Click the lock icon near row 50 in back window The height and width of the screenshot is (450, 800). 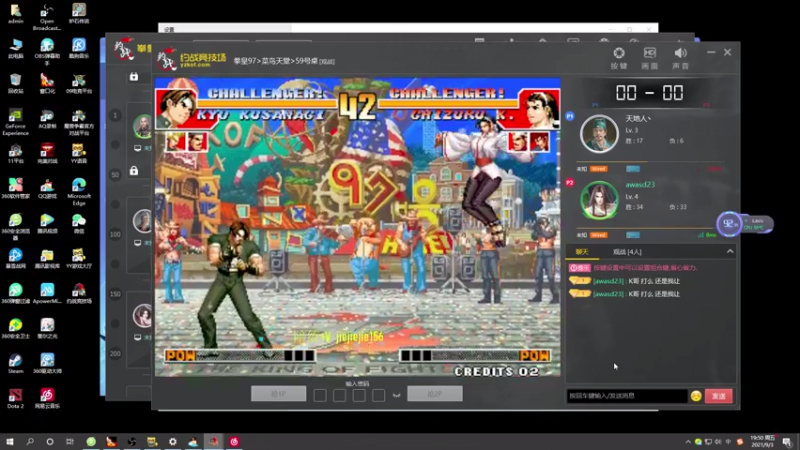pyautogui.click(x=134, y=170)
